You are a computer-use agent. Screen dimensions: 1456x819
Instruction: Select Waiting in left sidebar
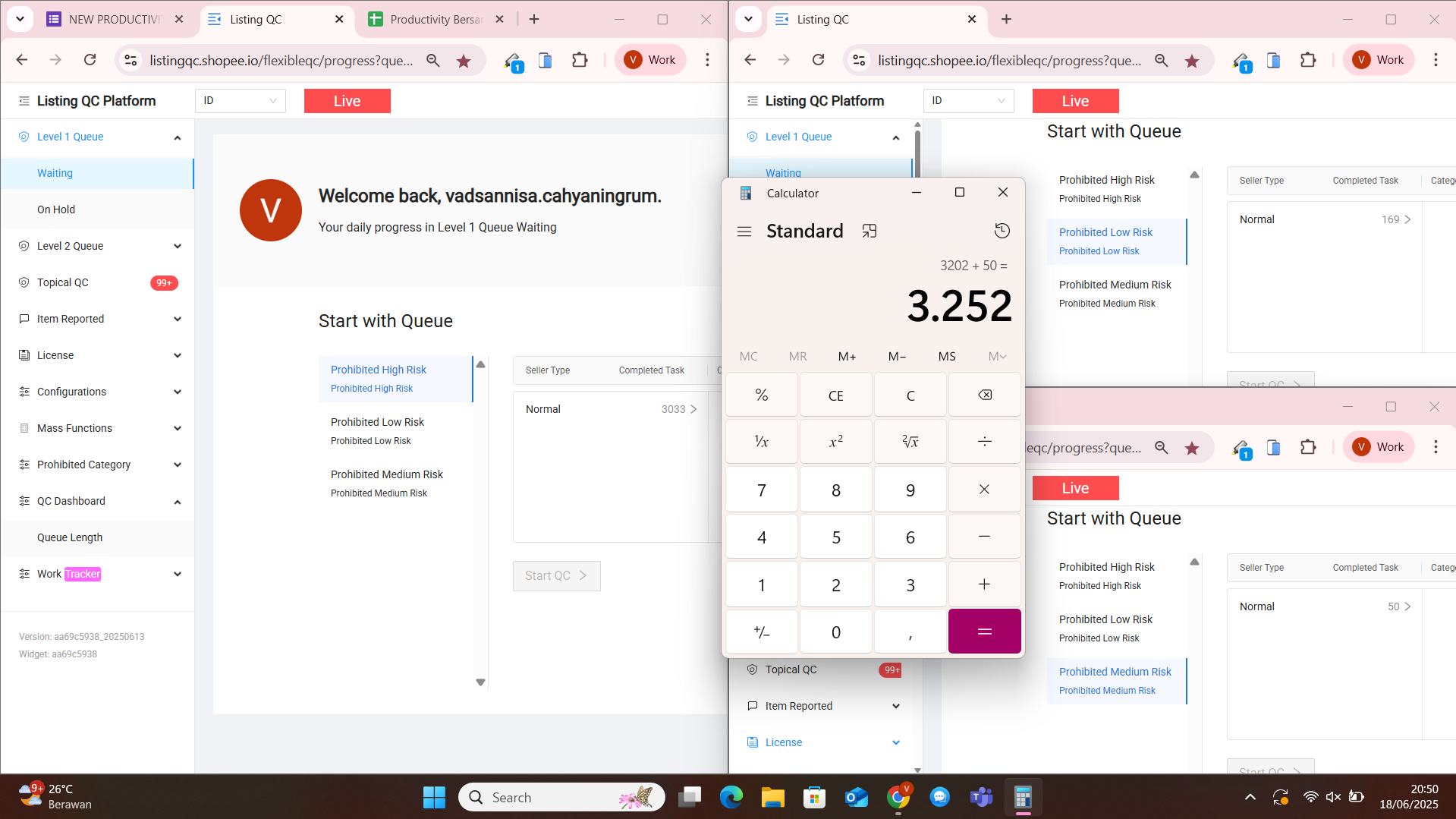pos(97,173)
